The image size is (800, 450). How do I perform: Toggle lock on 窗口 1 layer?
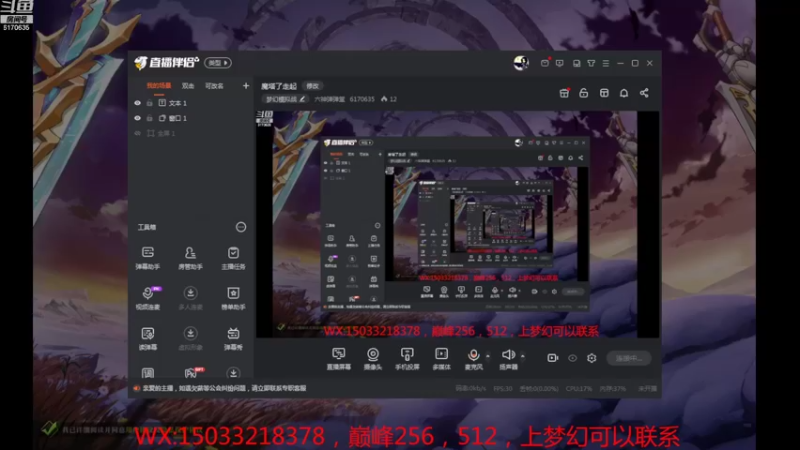[x=149, y=118]
